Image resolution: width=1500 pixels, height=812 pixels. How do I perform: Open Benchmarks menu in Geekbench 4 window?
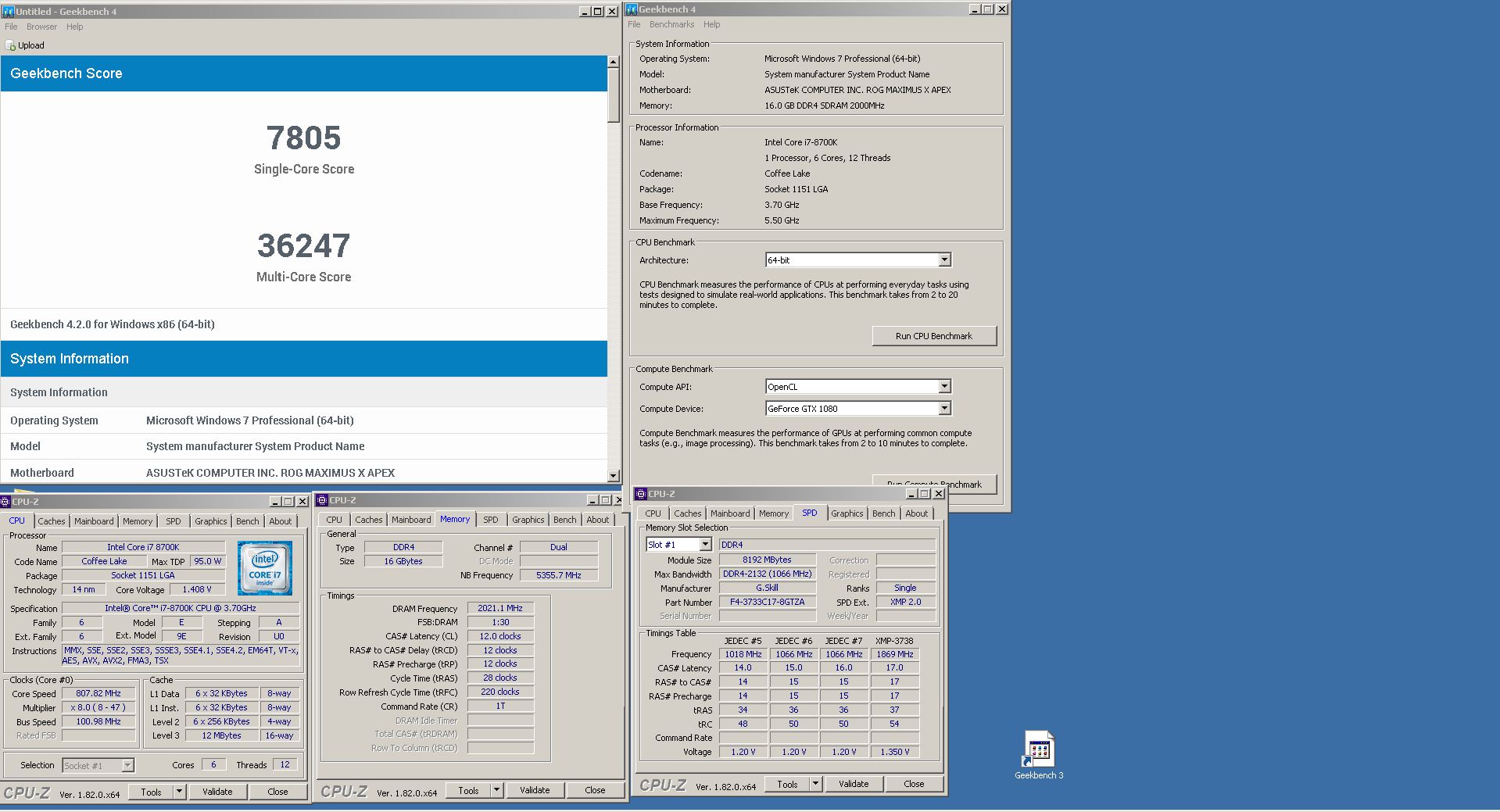[671, 24]
